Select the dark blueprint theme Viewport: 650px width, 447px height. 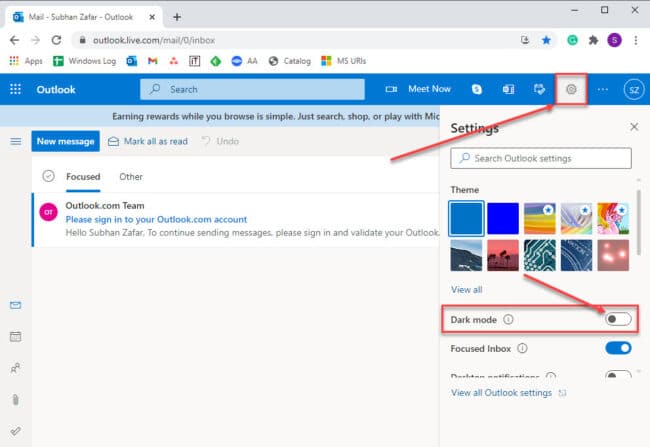(576, 255)
